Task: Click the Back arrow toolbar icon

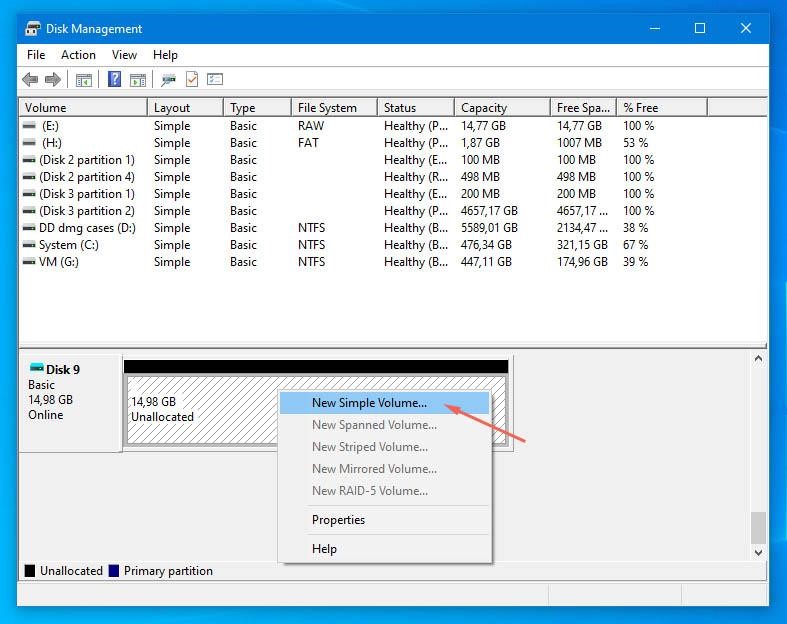Action: (30, 80)
